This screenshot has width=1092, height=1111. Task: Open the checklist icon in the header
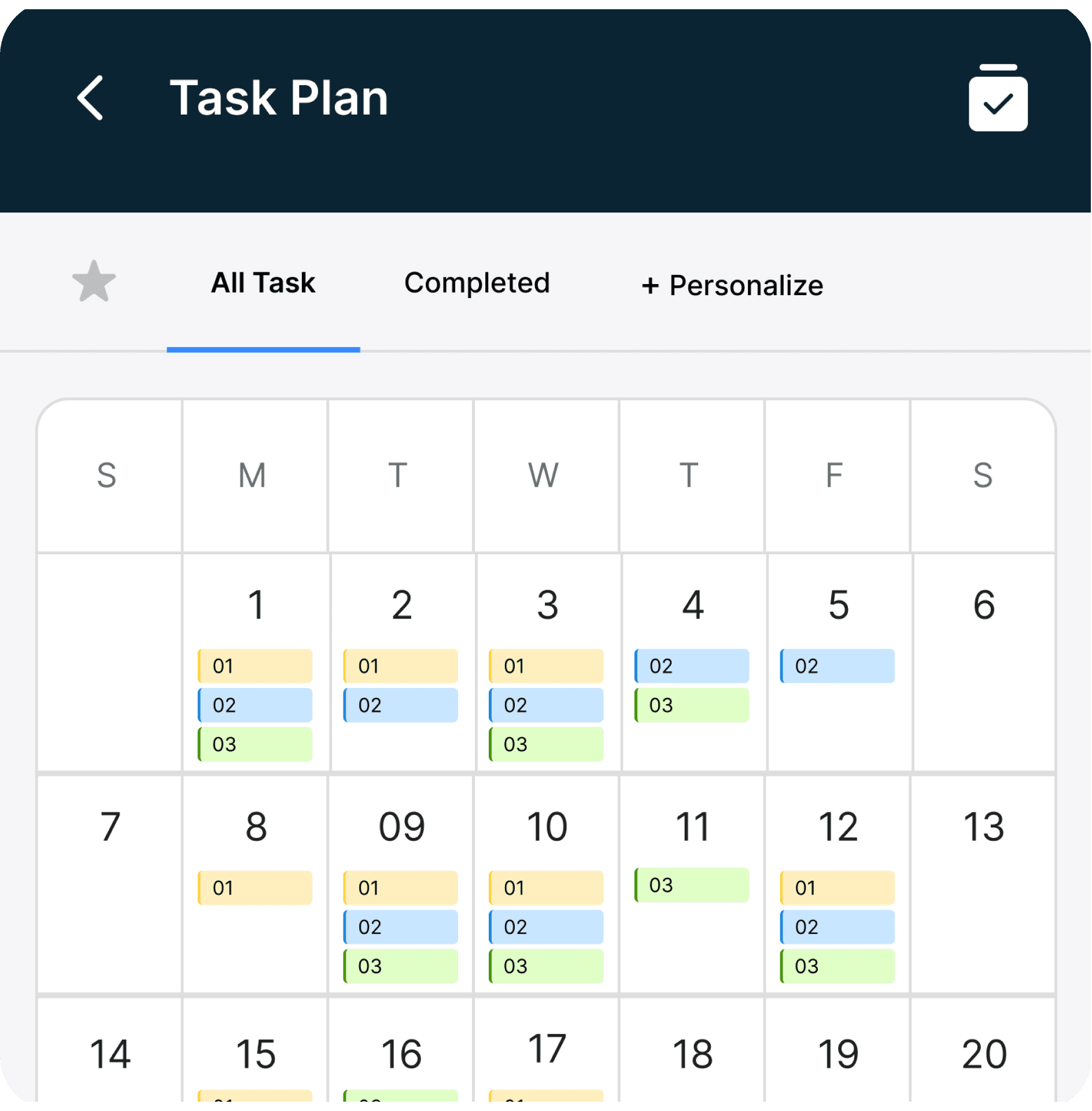pyautogui.click(x=997, y=98)
